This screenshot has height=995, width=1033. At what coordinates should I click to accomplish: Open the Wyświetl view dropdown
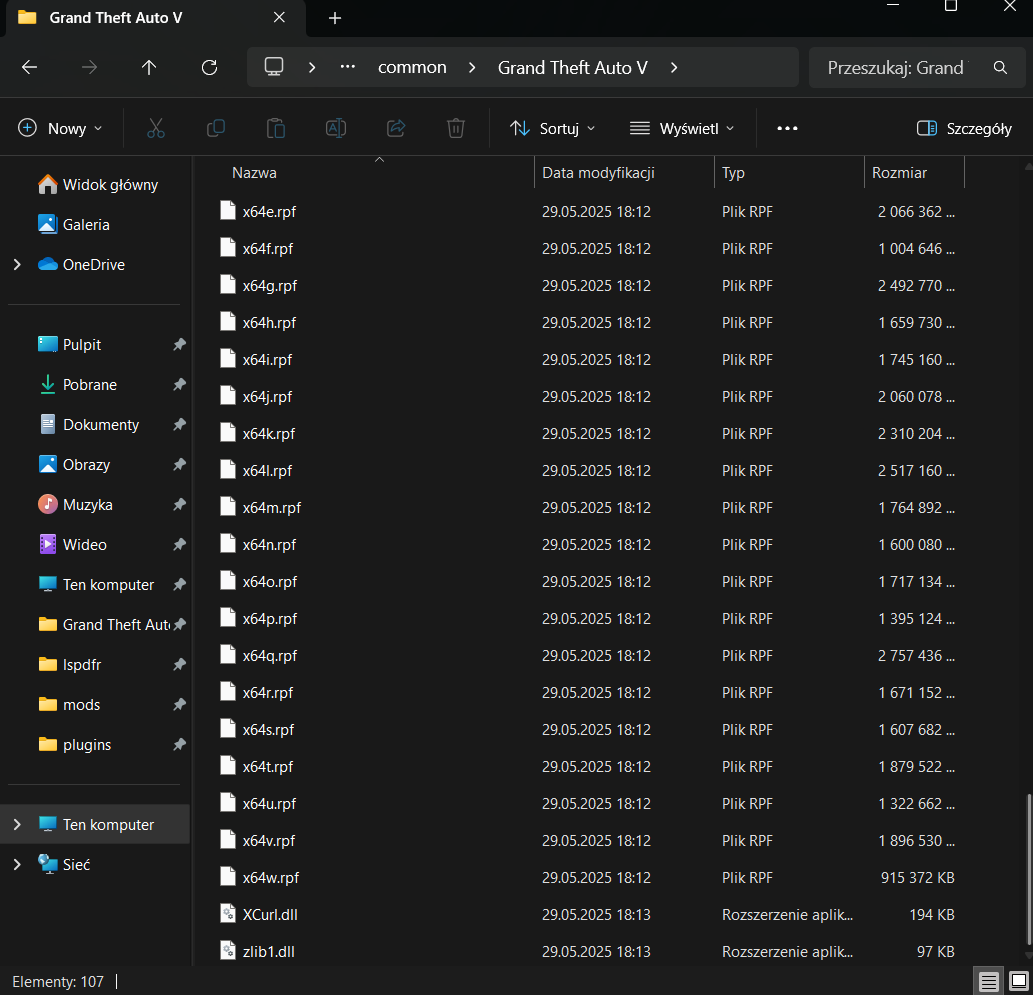[682, 128]
